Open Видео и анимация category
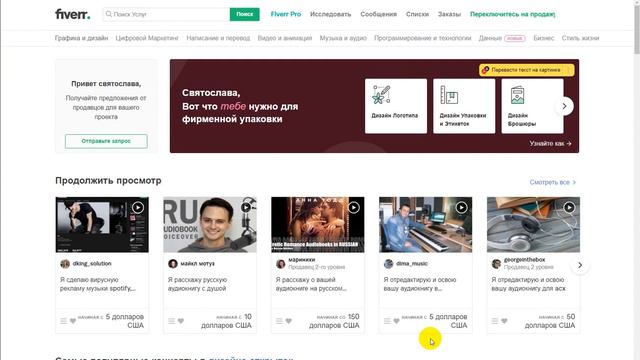 point(285,38)
